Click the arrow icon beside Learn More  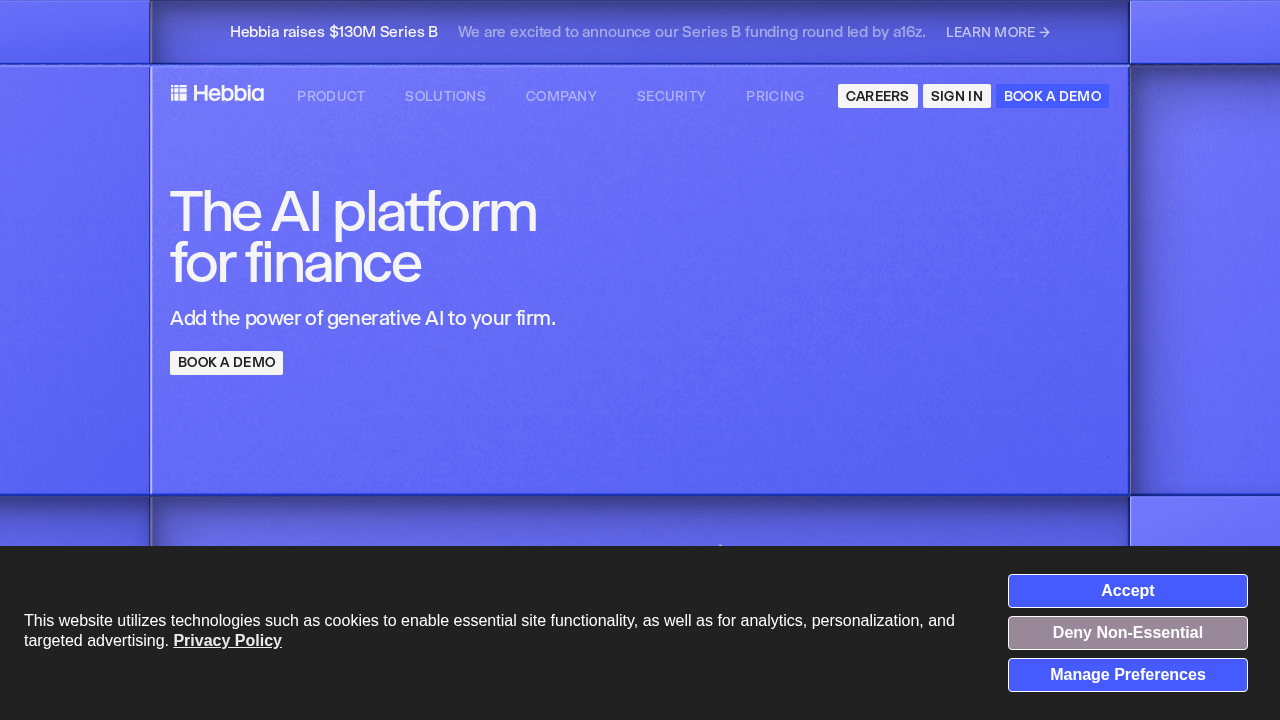1045,32
